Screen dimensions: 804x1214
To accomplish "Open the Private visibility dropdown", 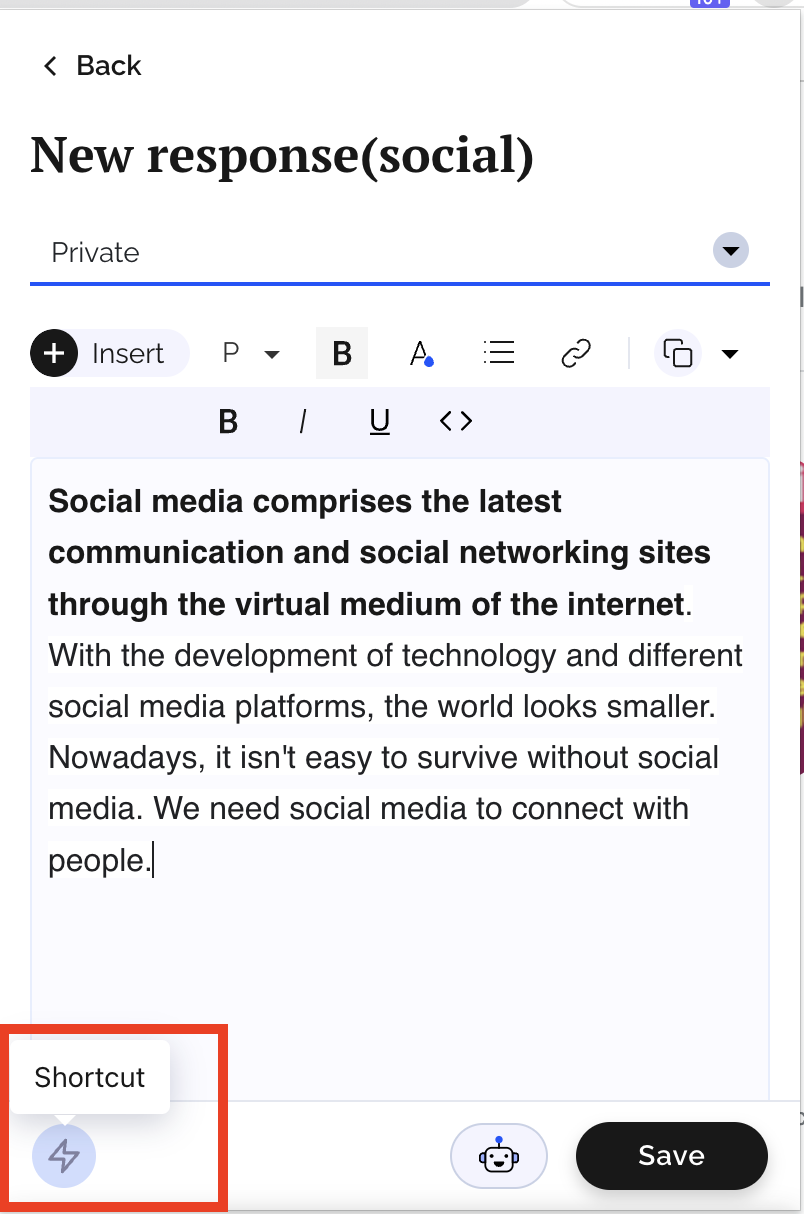I will (400, 252).
